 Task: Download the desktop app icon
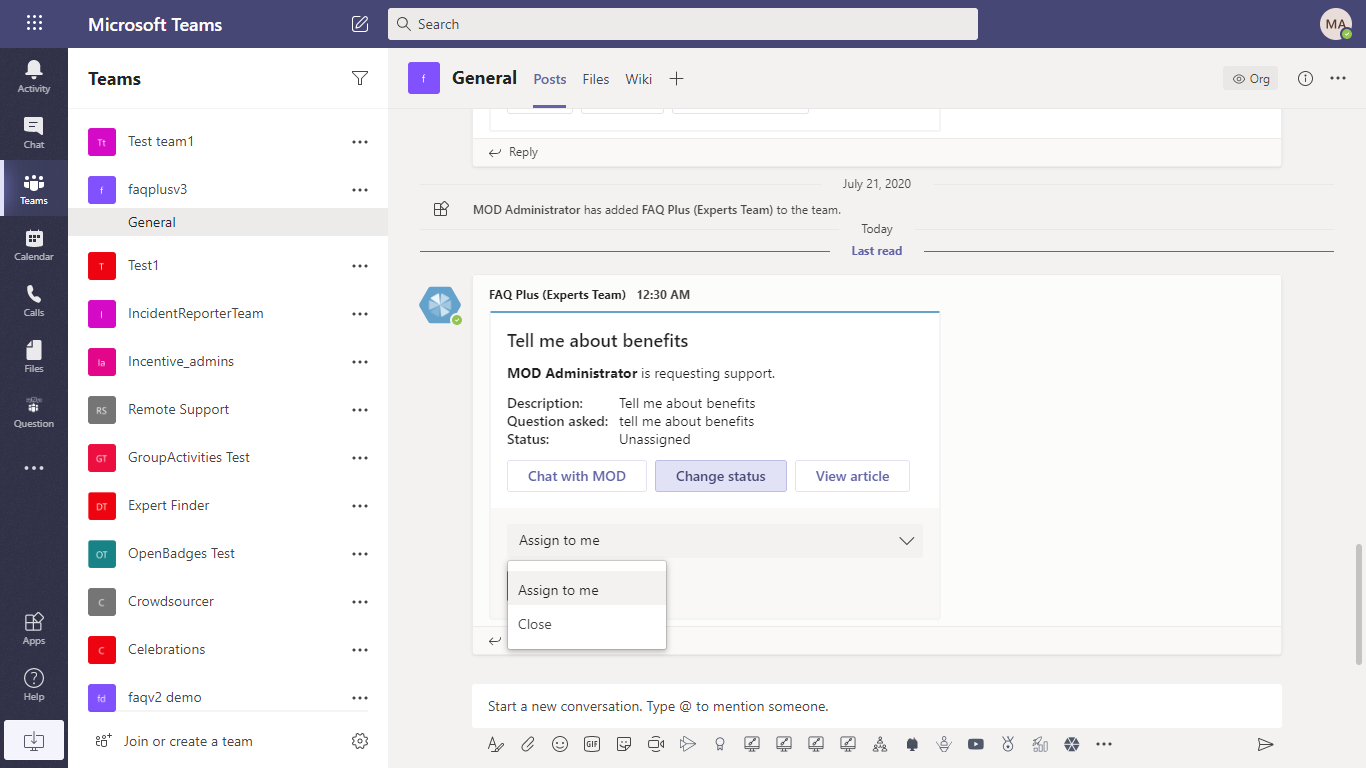point(34,740)
